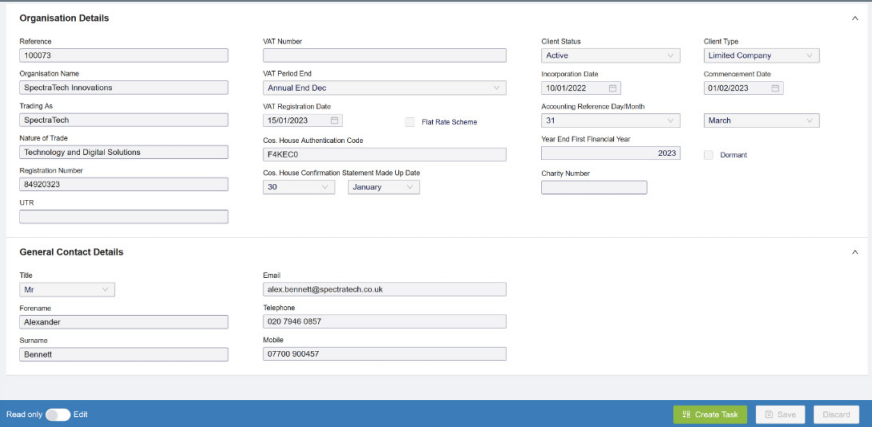Open the Incorporation Date calendar picker icon

coord(613,88)
